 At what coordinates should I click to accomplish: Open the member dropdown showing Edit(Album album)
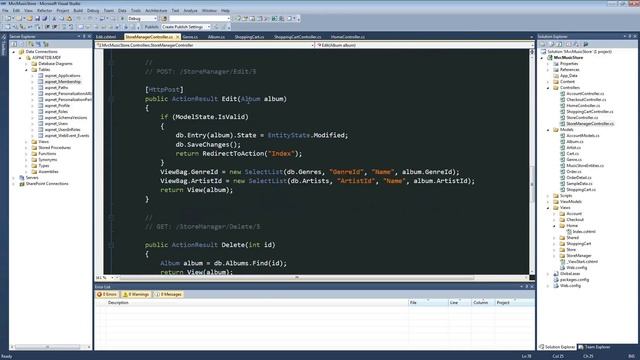coord(424,45)
